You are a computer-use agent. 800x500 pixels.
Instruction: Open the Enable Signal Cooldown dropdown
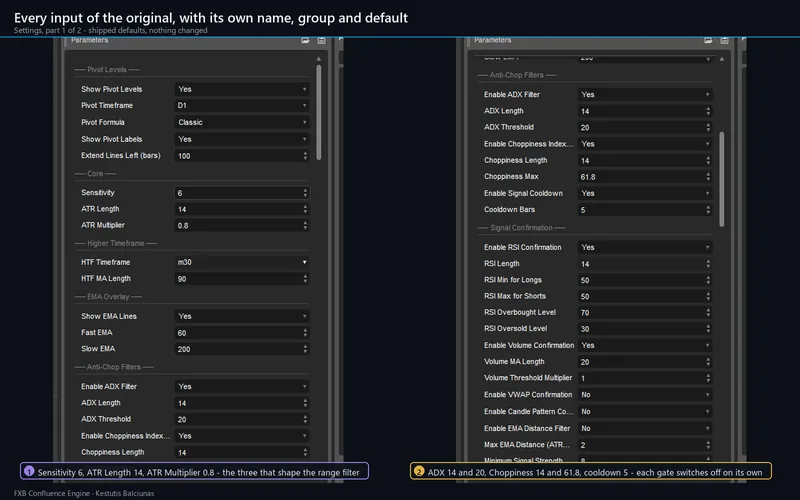[x=645, y=193]
